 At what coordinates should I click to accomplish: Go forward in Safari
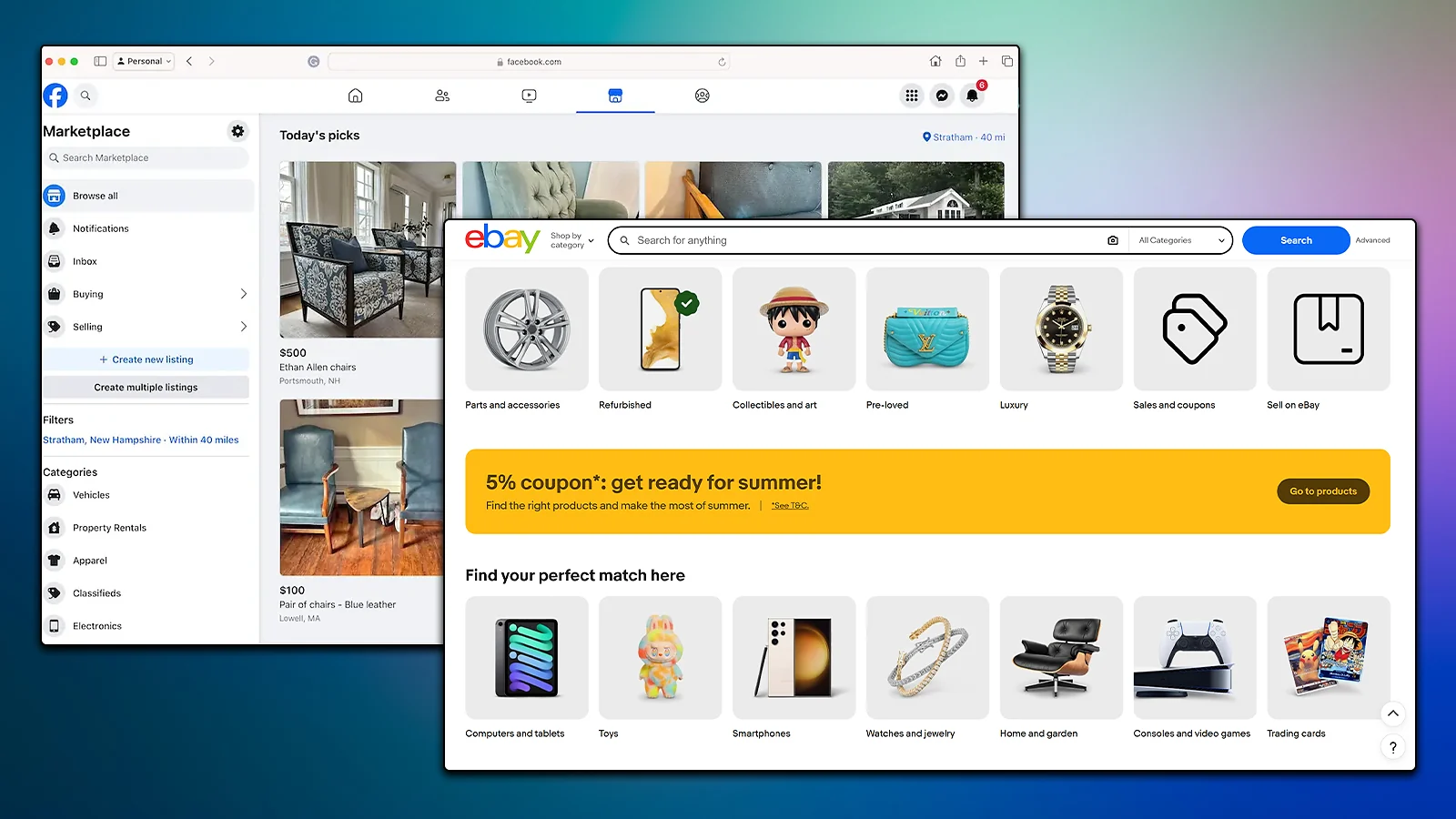click(211, 61)
